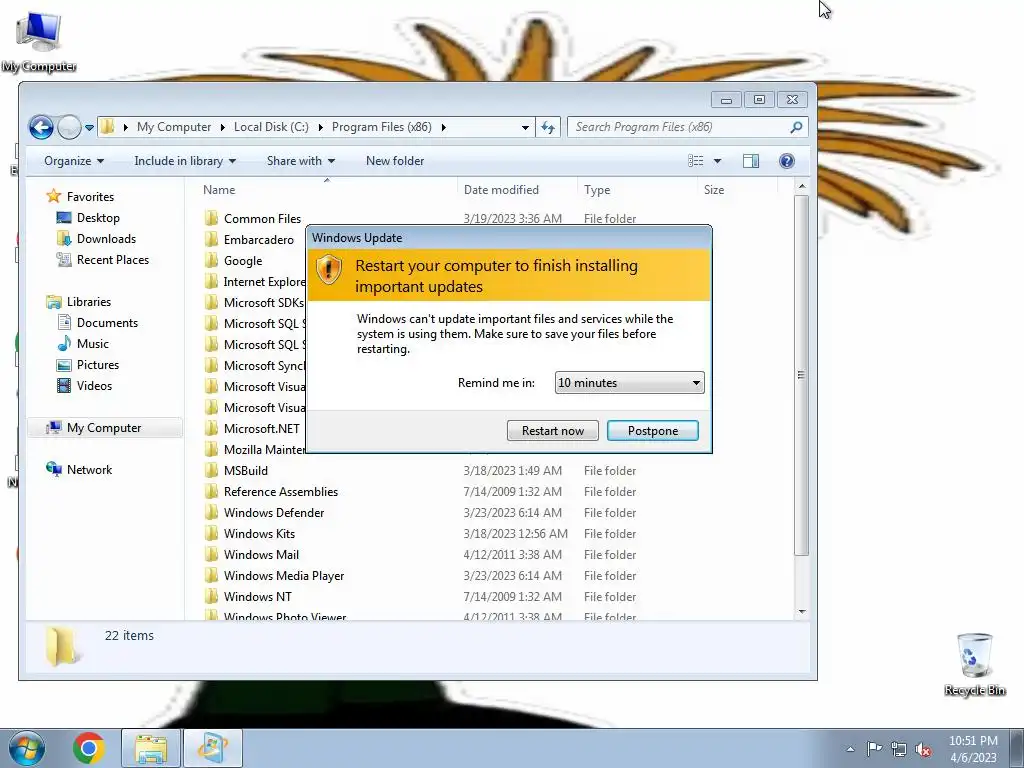This screenshot has height=768, width=1024.
Task: Select My Computer in address breadcrumb
Action: pyautogui.click(x=174, y=127)
